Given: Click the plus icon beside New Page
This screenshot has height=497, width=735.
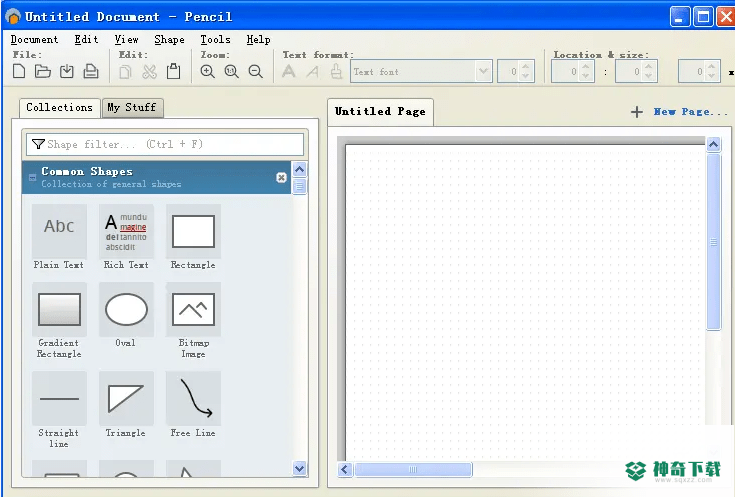Looking at the screenshot, I should (x=637, y=112).
